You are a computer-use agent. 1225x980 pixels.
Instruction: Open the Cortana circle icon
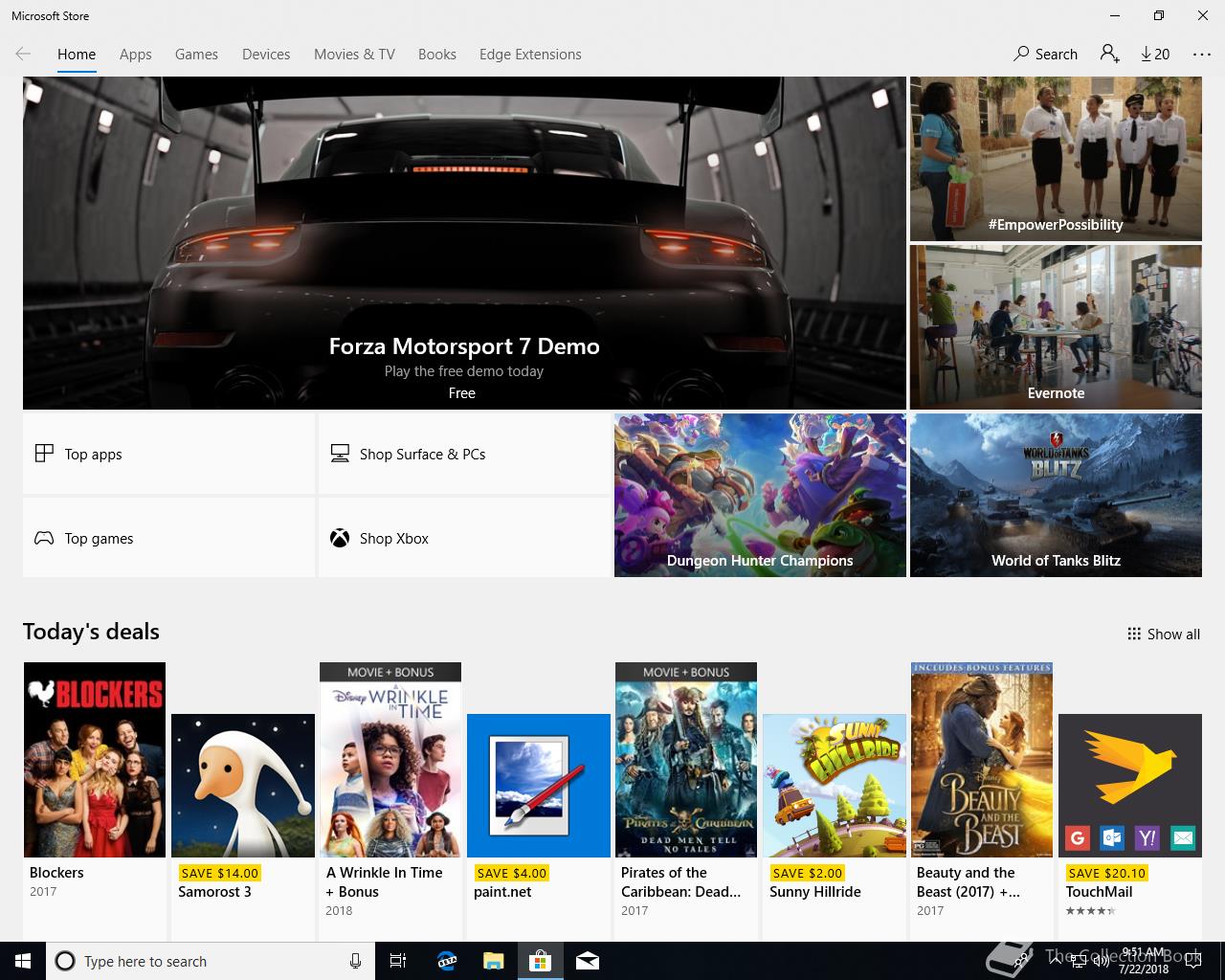click(65, 961)
